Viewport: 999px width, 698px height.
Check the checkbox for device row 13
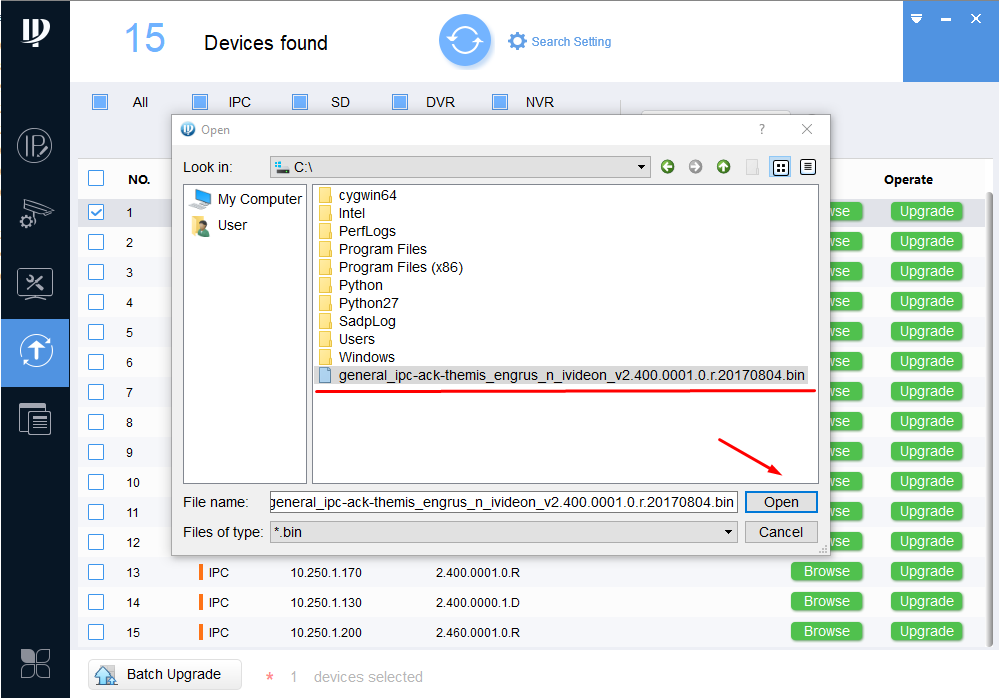coord(96,572)
